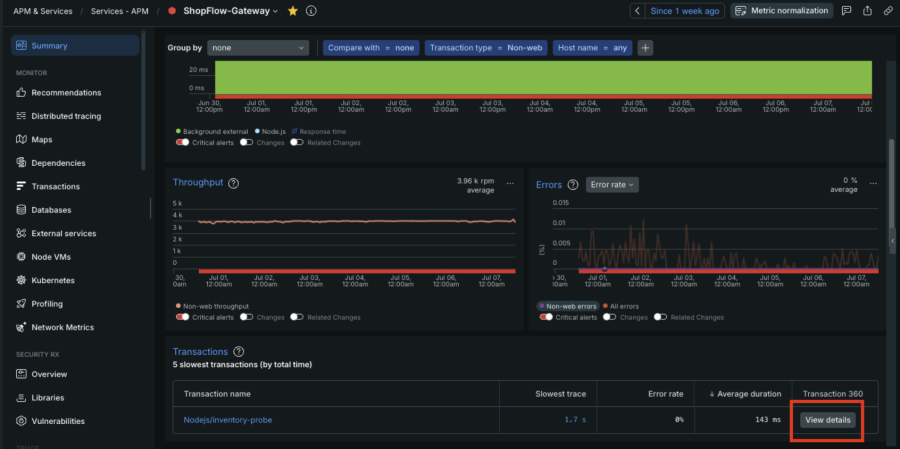Open the comments icon in the header
The height and width of the screenshot is (449, 900).
(x=846, y=11)
